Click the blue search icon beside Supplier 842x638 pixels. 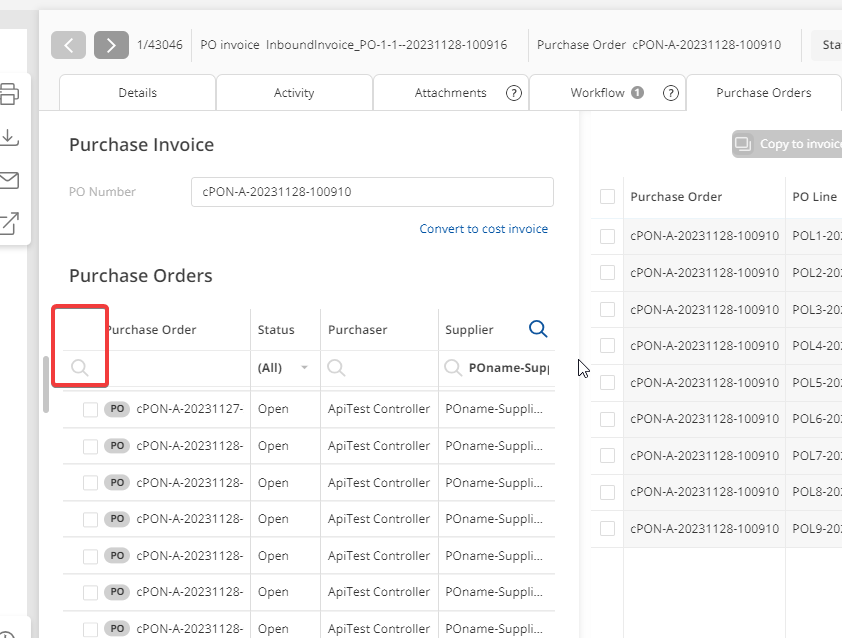coord(538,329)
